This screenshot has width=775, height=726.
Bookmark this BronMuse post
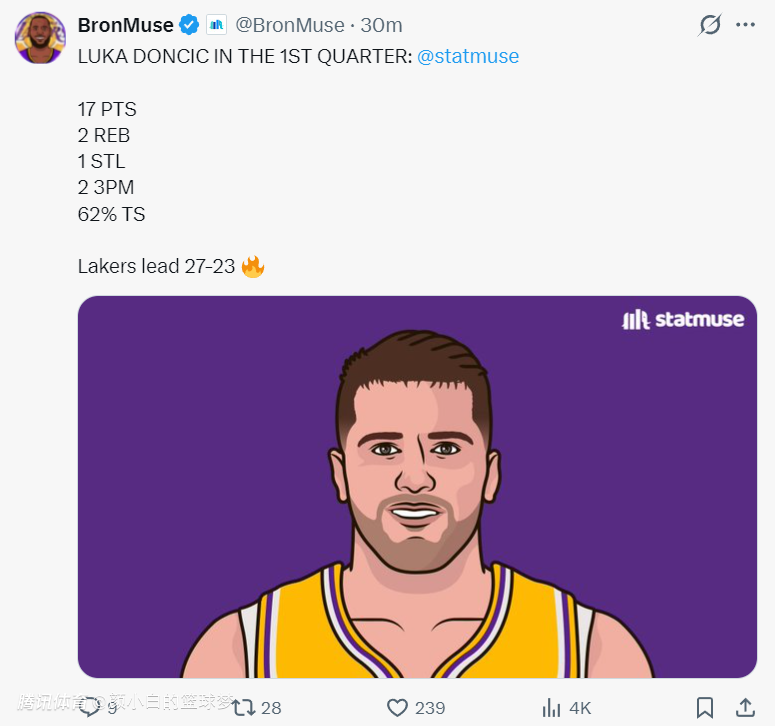[x=705, y=707]
